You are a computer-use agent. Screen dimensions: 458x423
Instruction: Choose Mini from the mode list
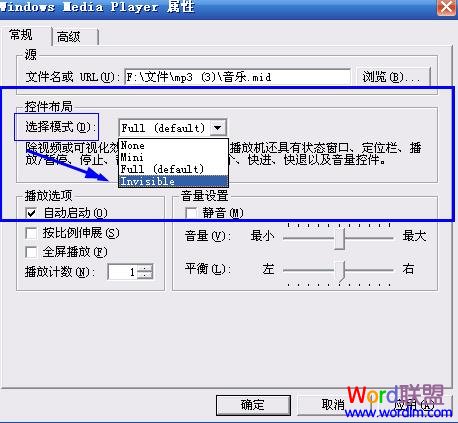click(x=173, y=157)
